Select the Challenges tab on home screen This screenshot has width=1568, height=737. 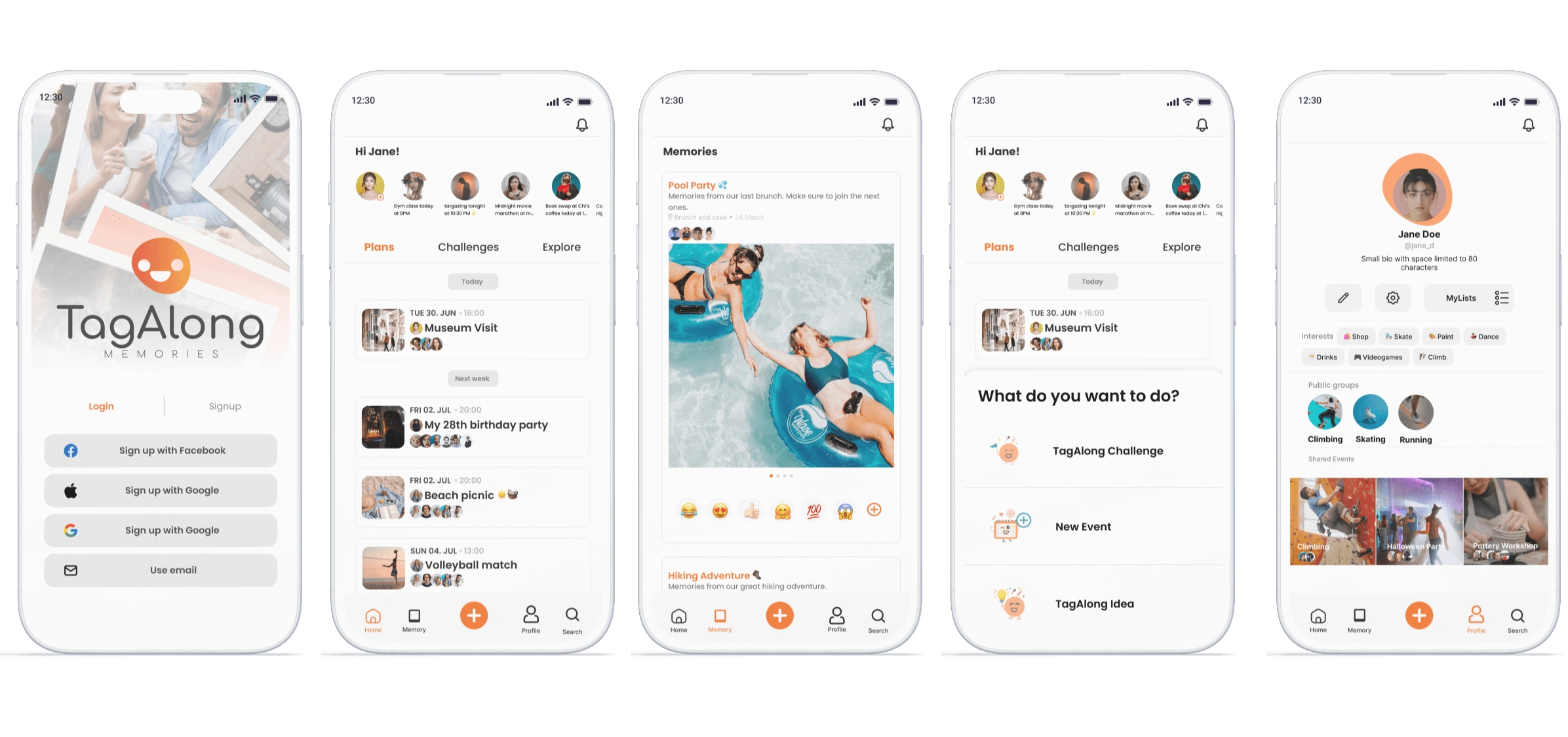468,247
